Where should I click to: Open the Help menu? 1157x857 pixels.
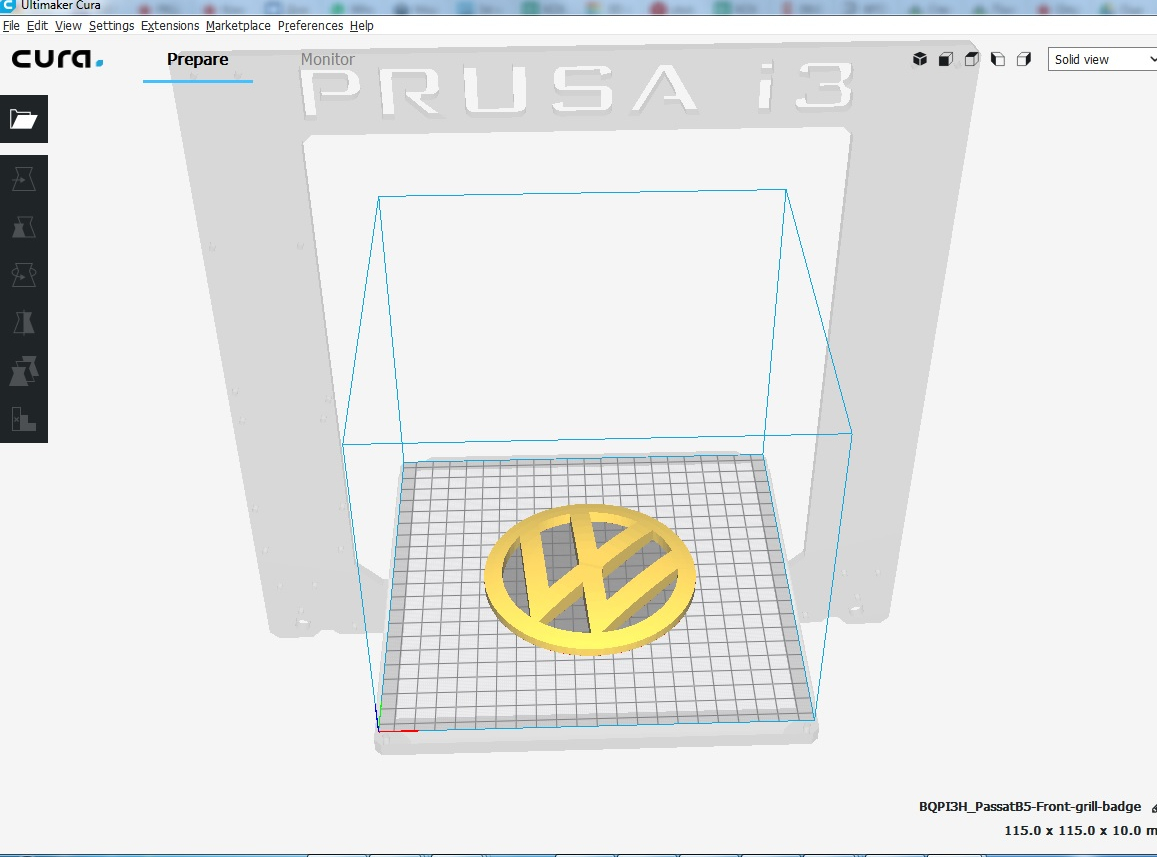click(362, 25)
